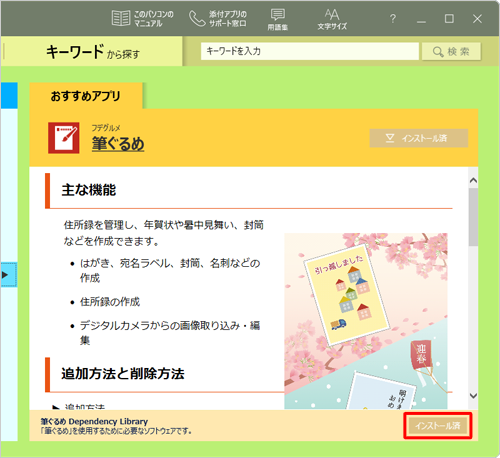Open 添付アプリのサポート窓口 support contacts
The width and height of the screenshot is (500, 458).
click(218, 19)
